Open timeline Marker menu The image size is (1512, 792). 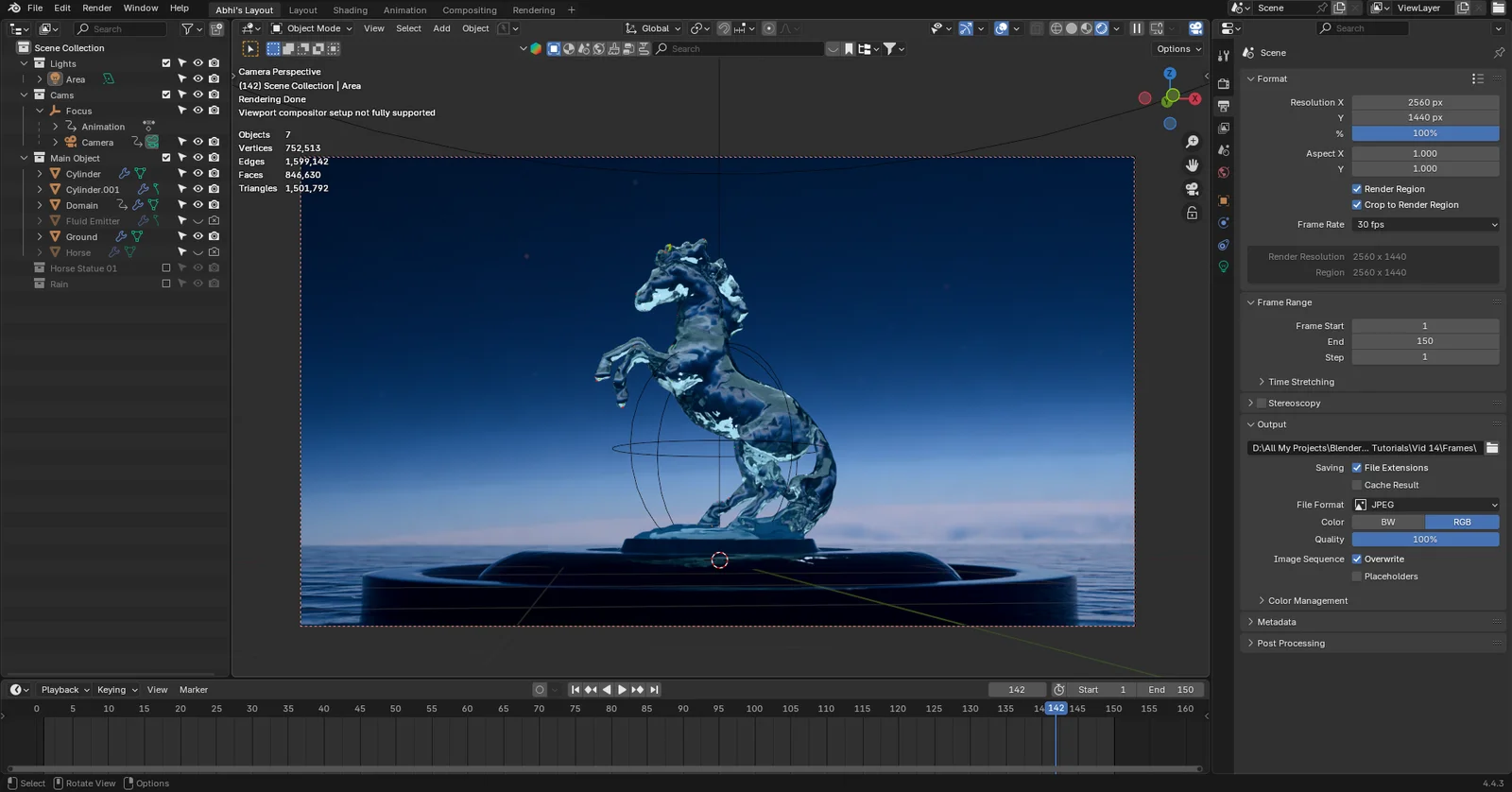(x=194, y=690)
